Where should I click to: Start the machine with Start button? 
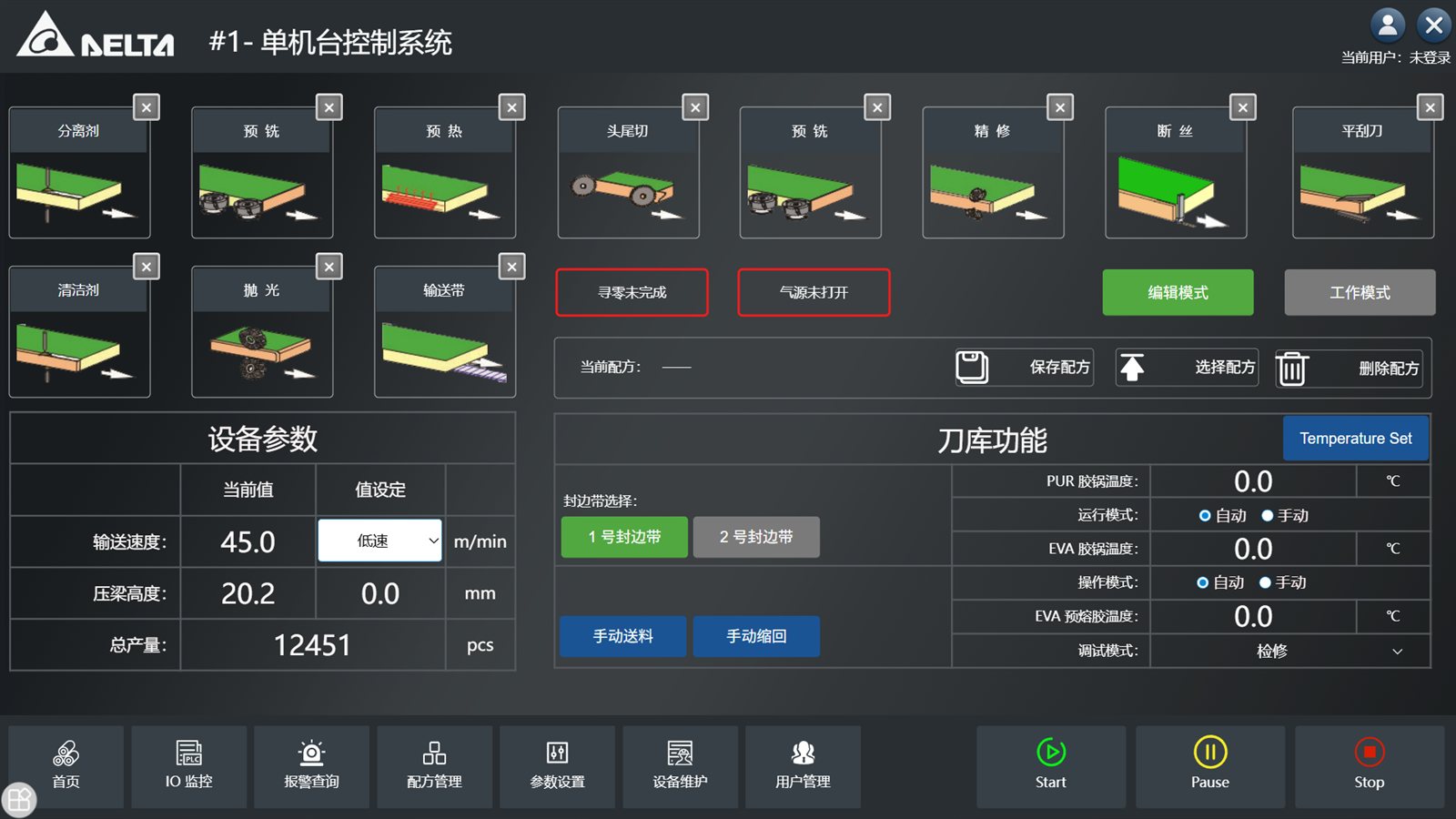click(x=1051, y=766)
